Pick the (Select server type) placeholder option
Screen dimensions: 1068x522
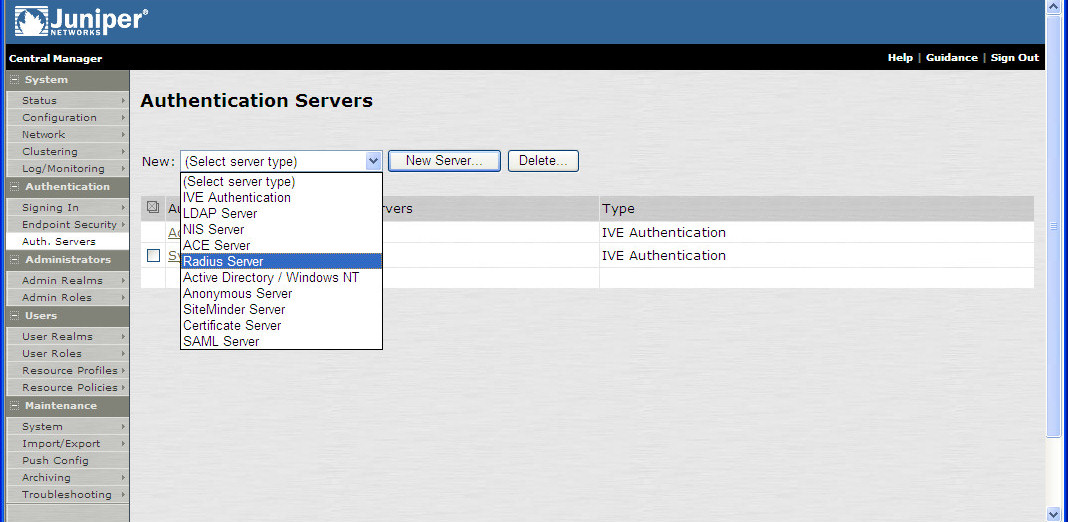[x=281, y=182]
